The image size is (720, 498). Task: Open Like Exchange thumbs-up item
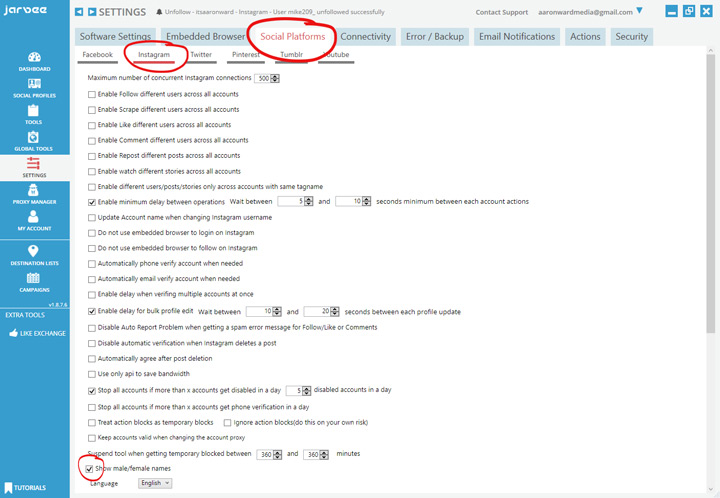pyautogui.click(x=38, y=333)
